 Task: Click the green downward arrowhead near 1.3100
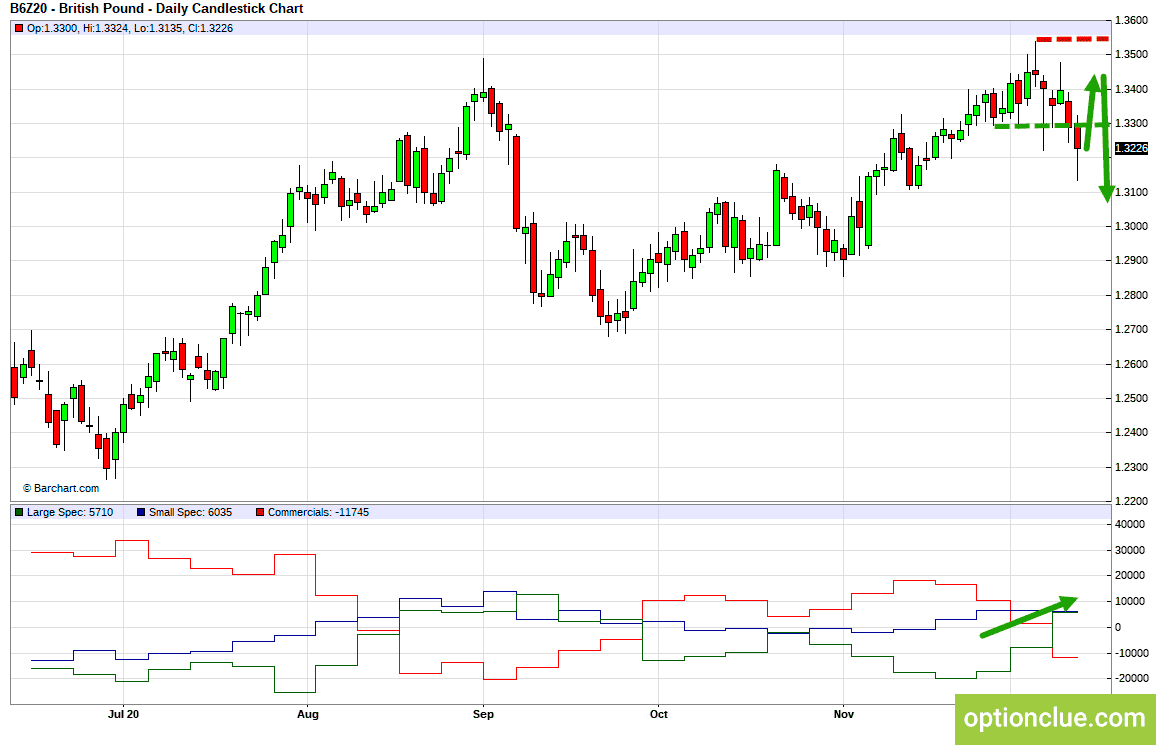[x=1107, y=193]
